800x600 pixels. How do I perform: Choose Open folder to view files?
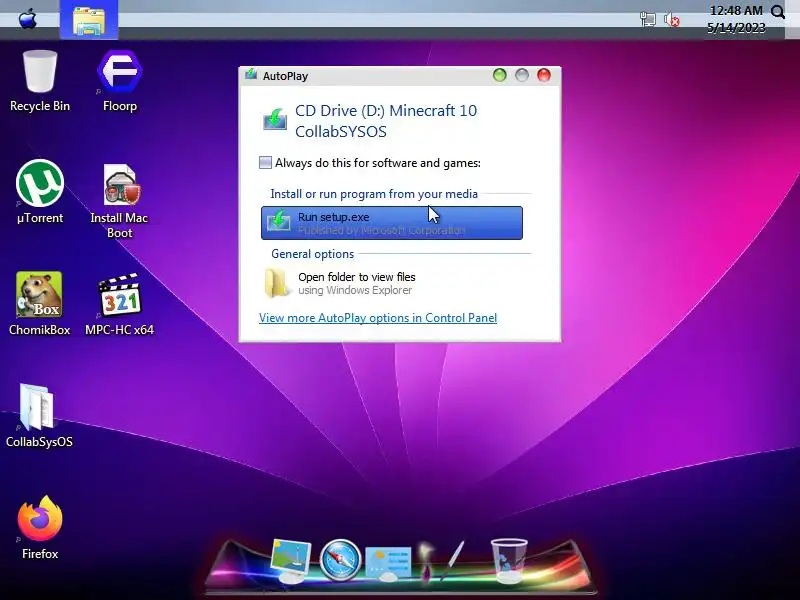coord(392,283)
